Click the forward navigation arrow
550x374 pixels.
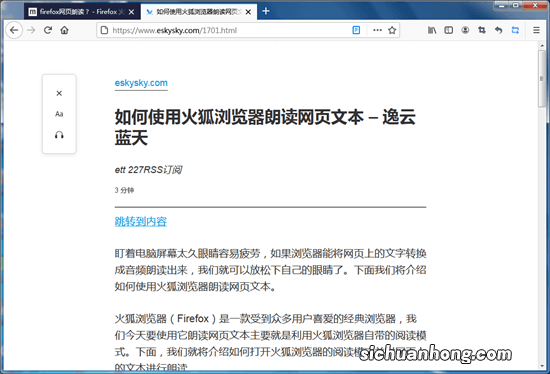pos(31,31)
